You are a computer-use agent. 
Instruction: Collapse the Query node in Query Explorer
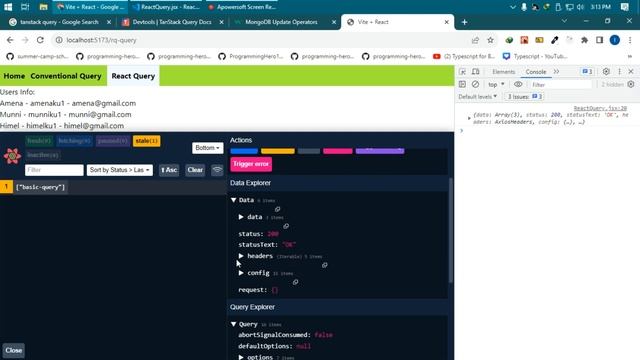234,324
